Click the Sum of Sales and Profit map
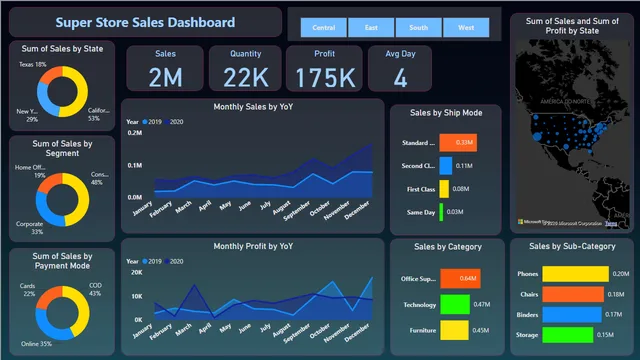Viewport: 640px width, 360px height. point(572,135)
